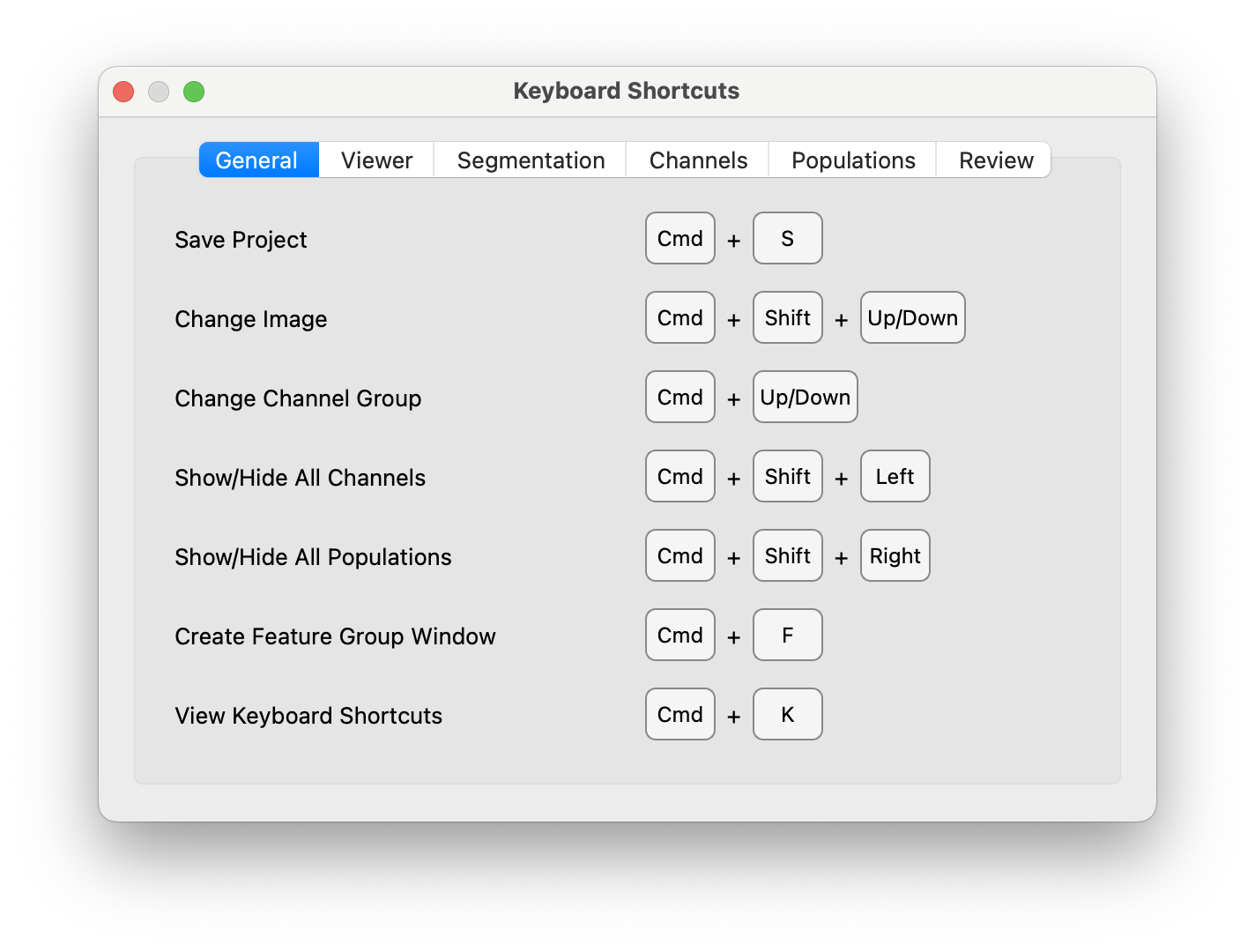Click the Up/Down key for Change Channel Group
Image resolution: width=1255 pixels, height=952 pixels.
(x=805, y=397)
